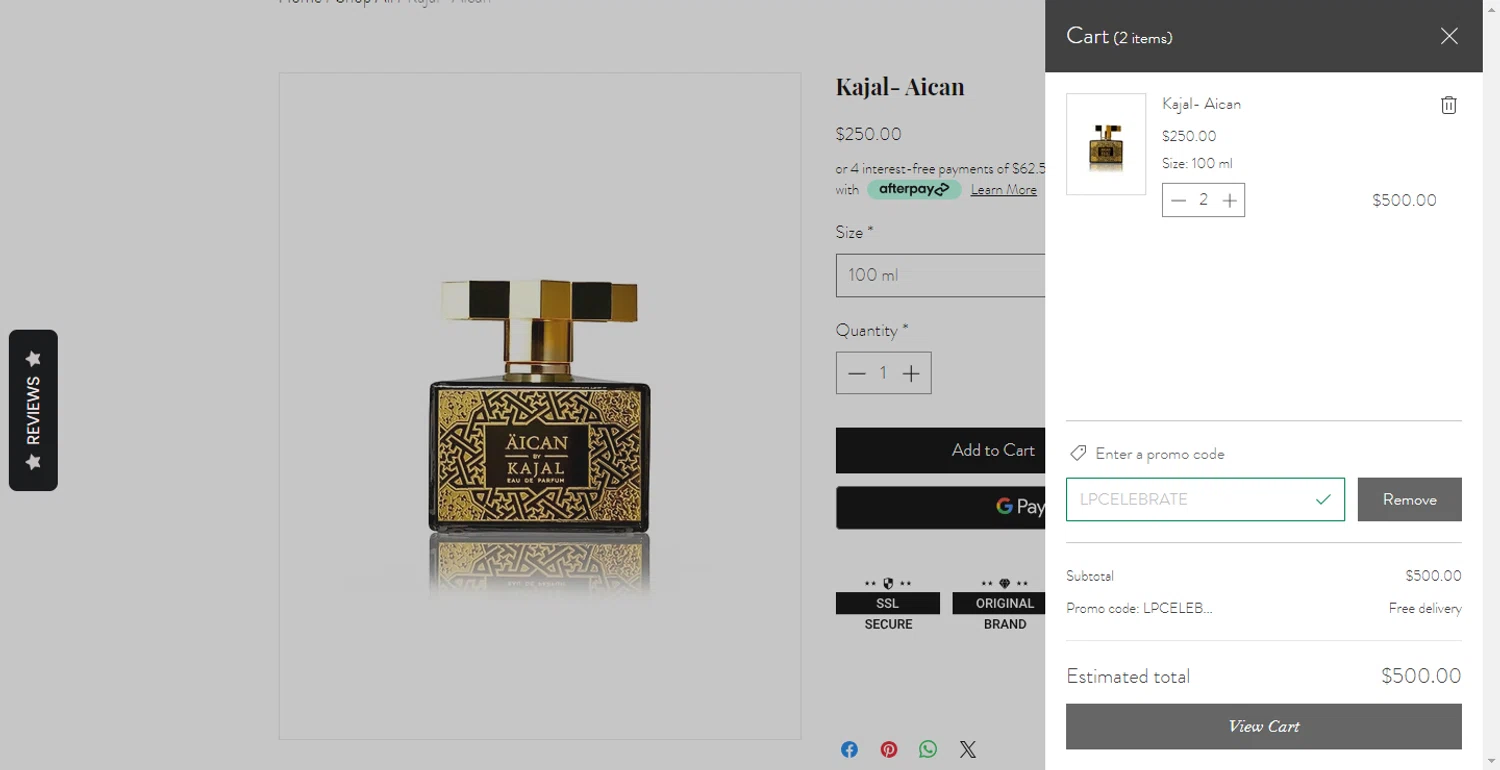Click the promo code tag icon
The width and height of the screenshot is (1500, 770).
point(1077,454)
